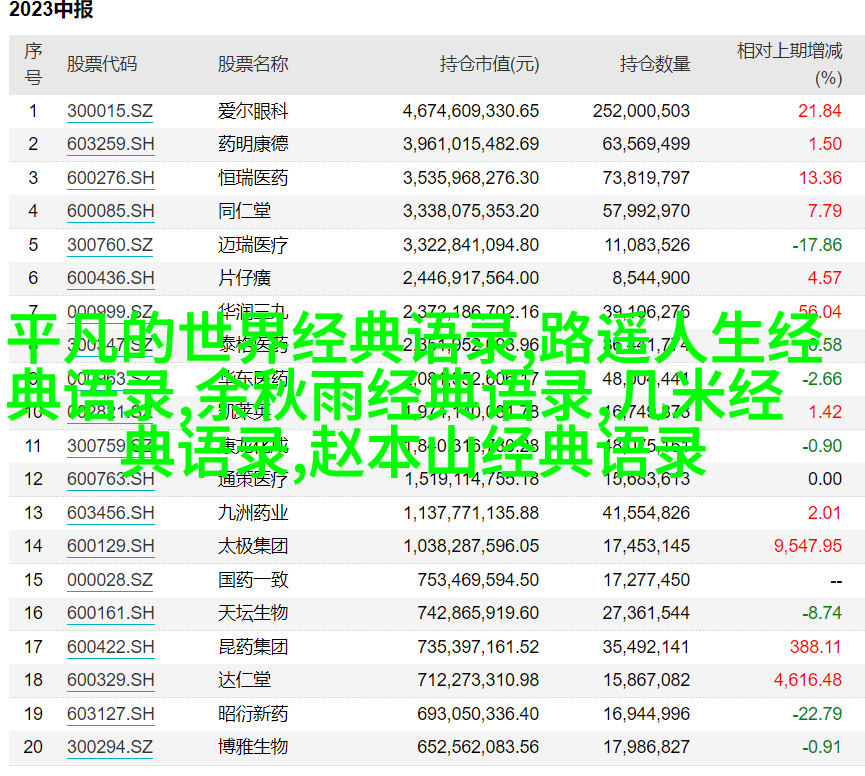Click market value 1,137,771,135.88

pyautogui.click(x=471, y=512)
